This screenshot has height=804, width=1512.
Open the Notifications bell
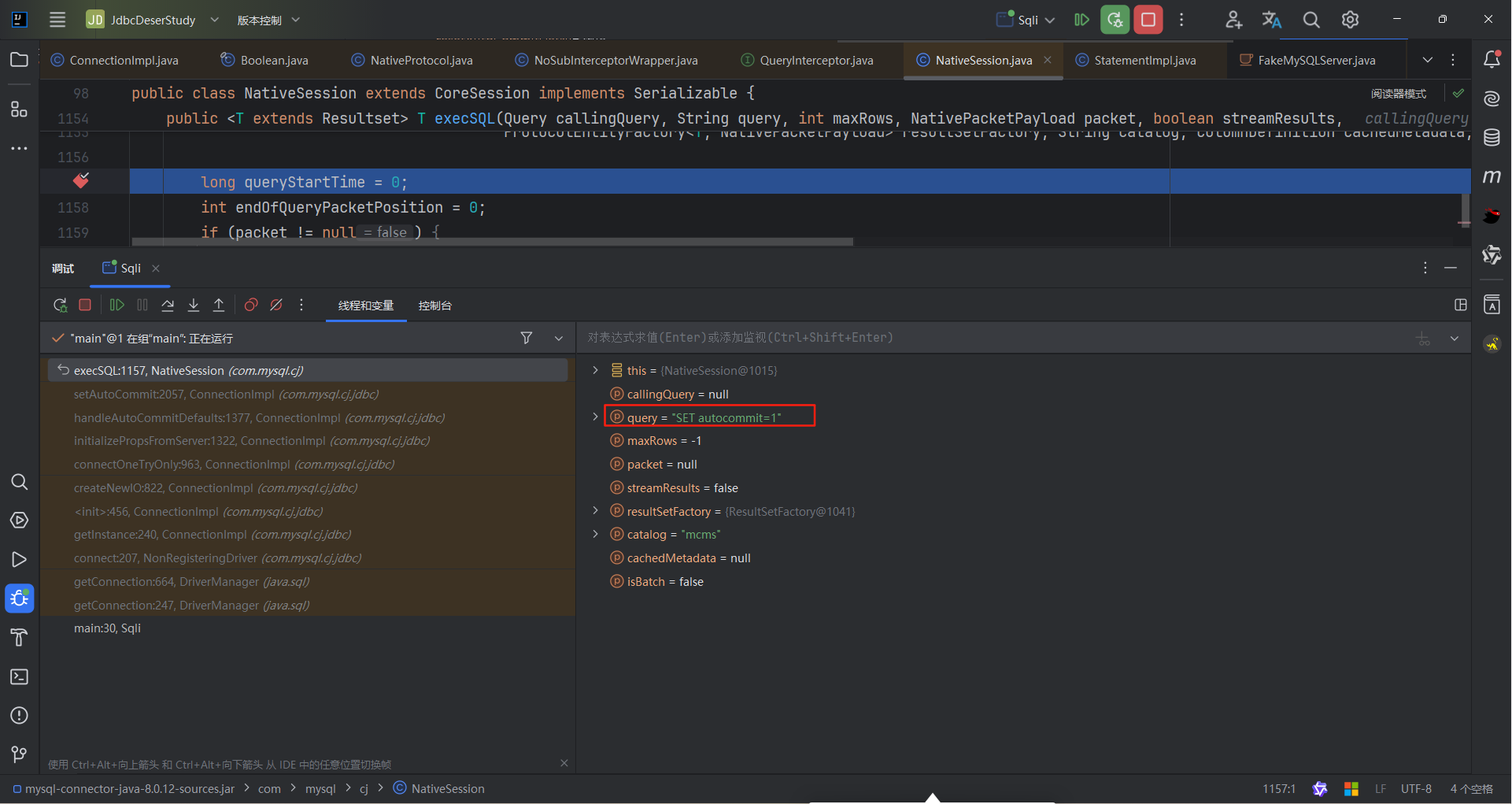[x=1492, y=59]
